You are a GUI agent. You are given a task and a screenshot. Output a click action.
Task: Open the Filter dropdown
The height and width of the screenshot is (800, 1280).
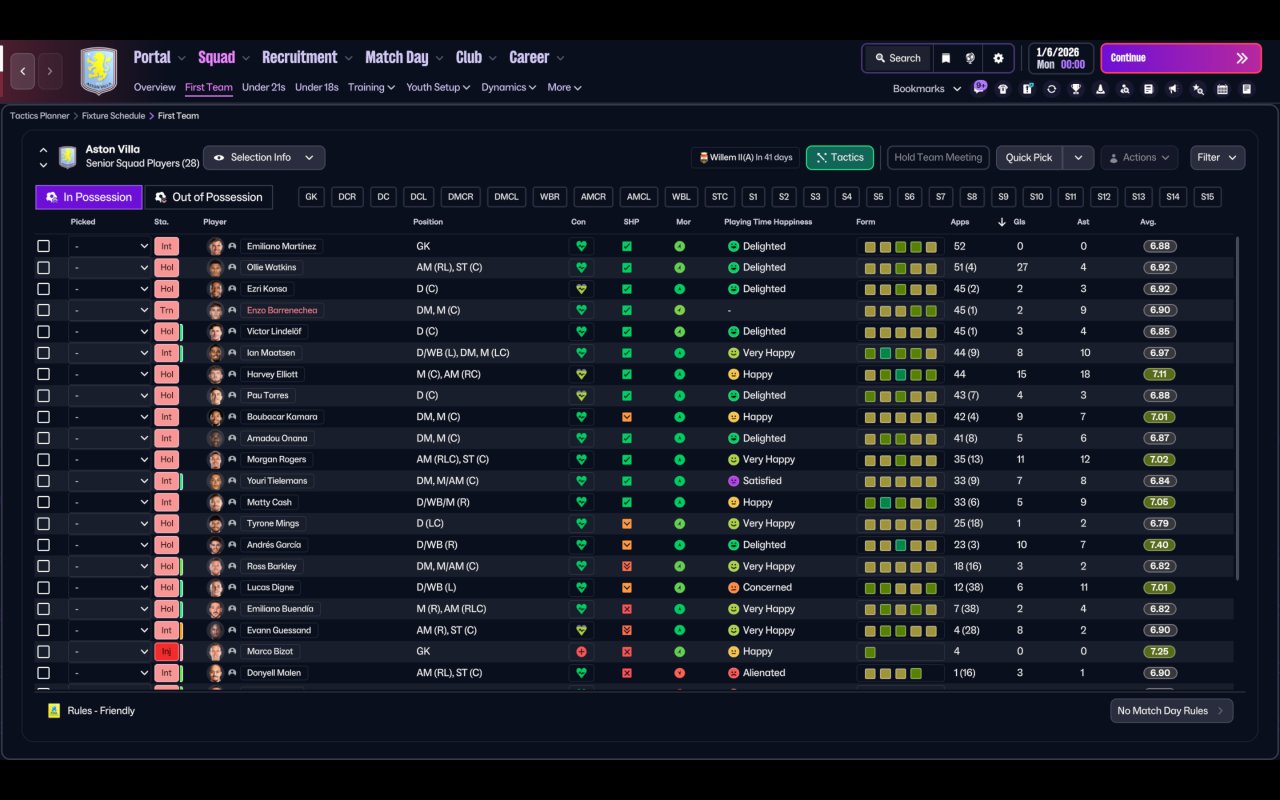tap(1217, 158)
